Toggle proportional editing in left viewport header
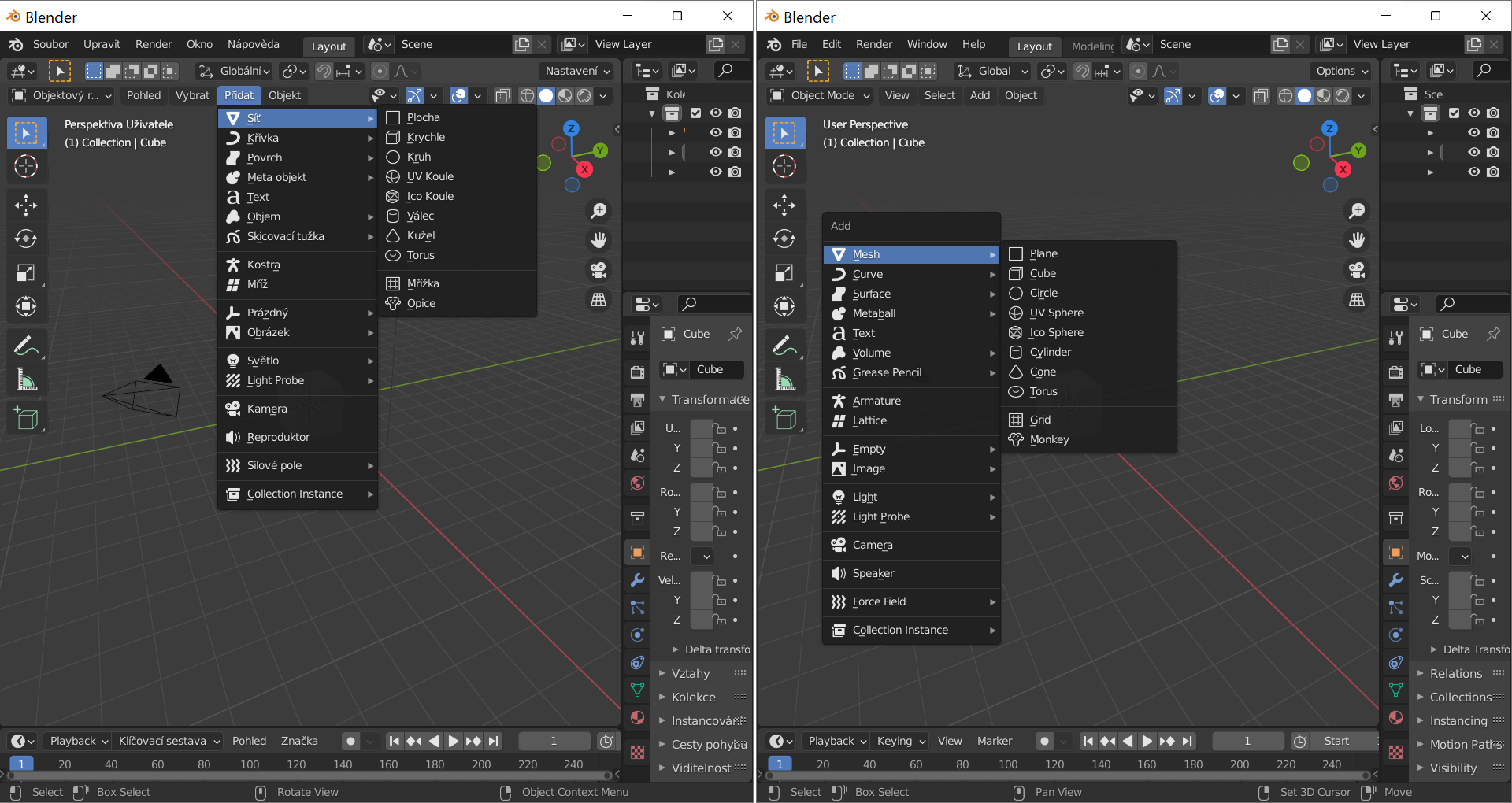 (380, 71)
